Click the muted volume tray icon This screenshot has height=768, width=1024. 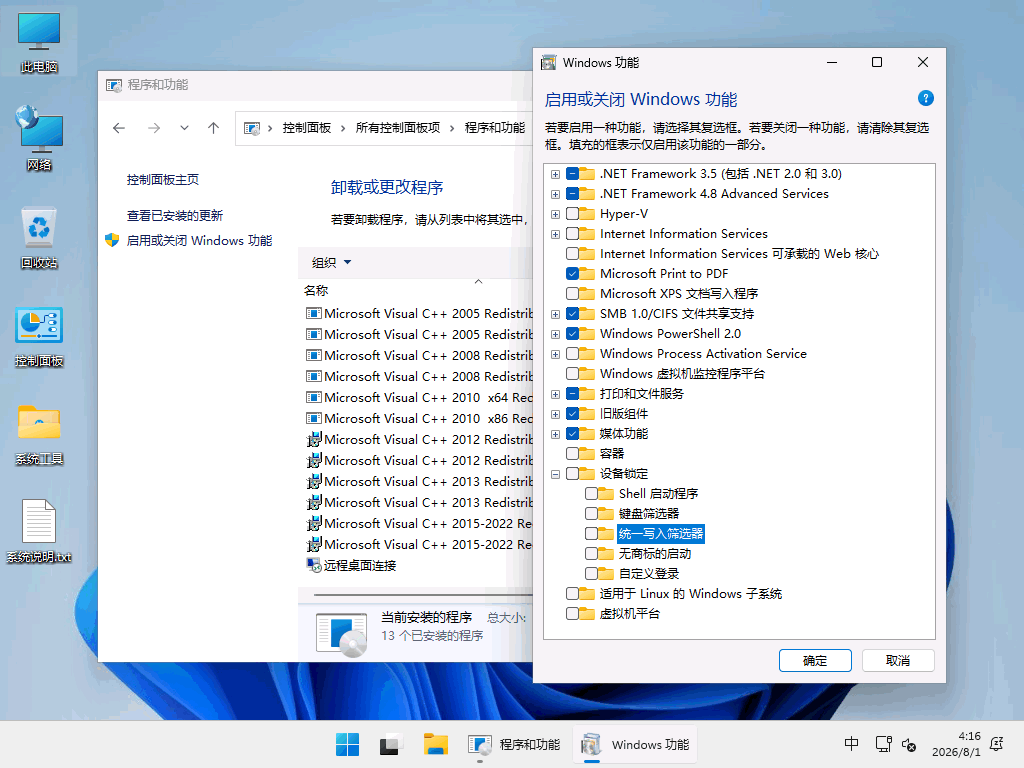coord(909,744)
